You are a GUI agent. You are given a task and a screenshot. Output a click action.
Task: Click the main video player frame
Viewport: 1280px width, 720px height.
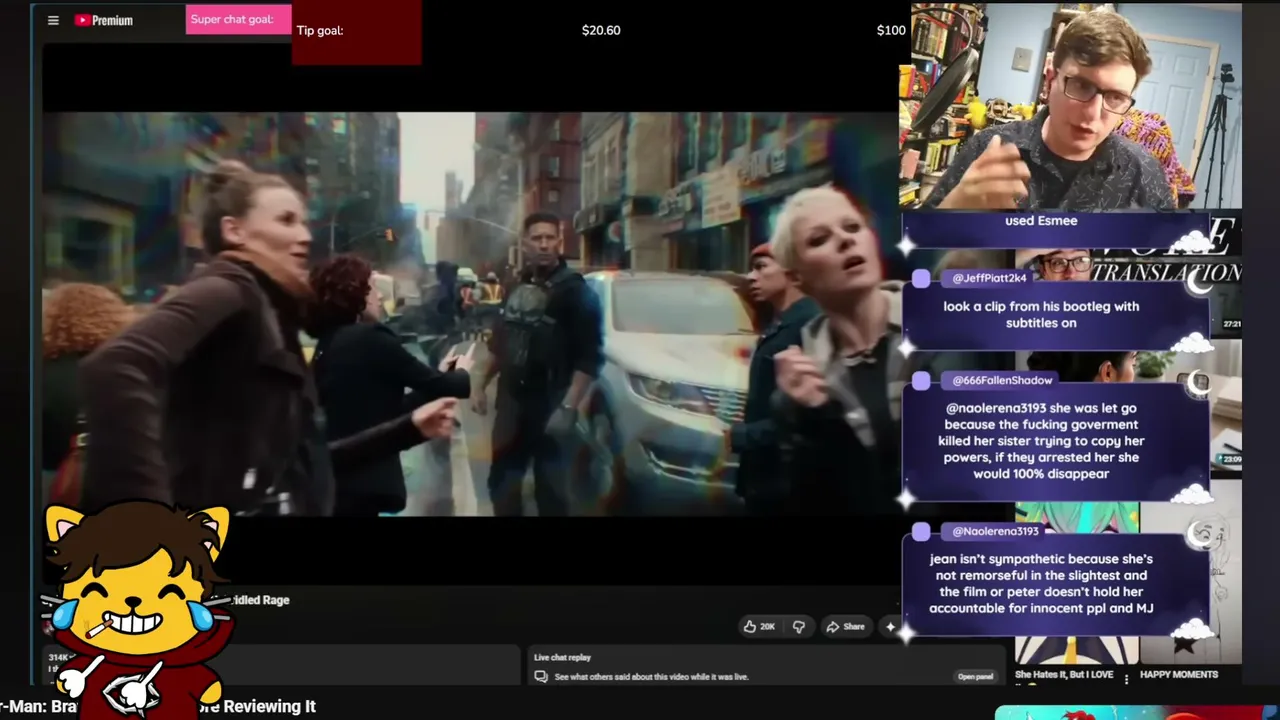point(470,313)
